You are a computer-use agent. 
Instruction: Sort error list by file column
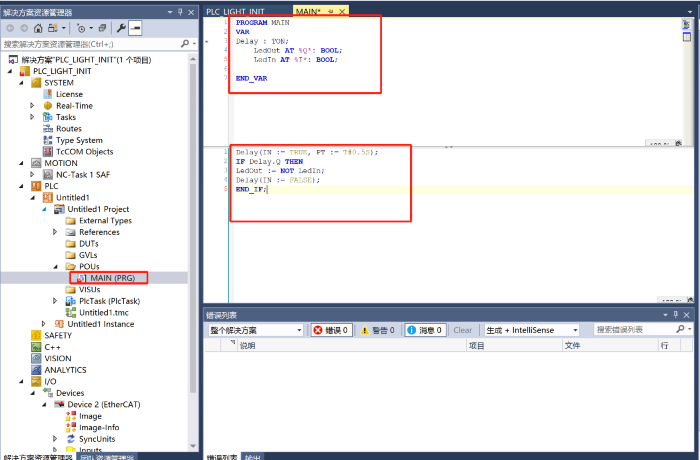coord(610,345)
